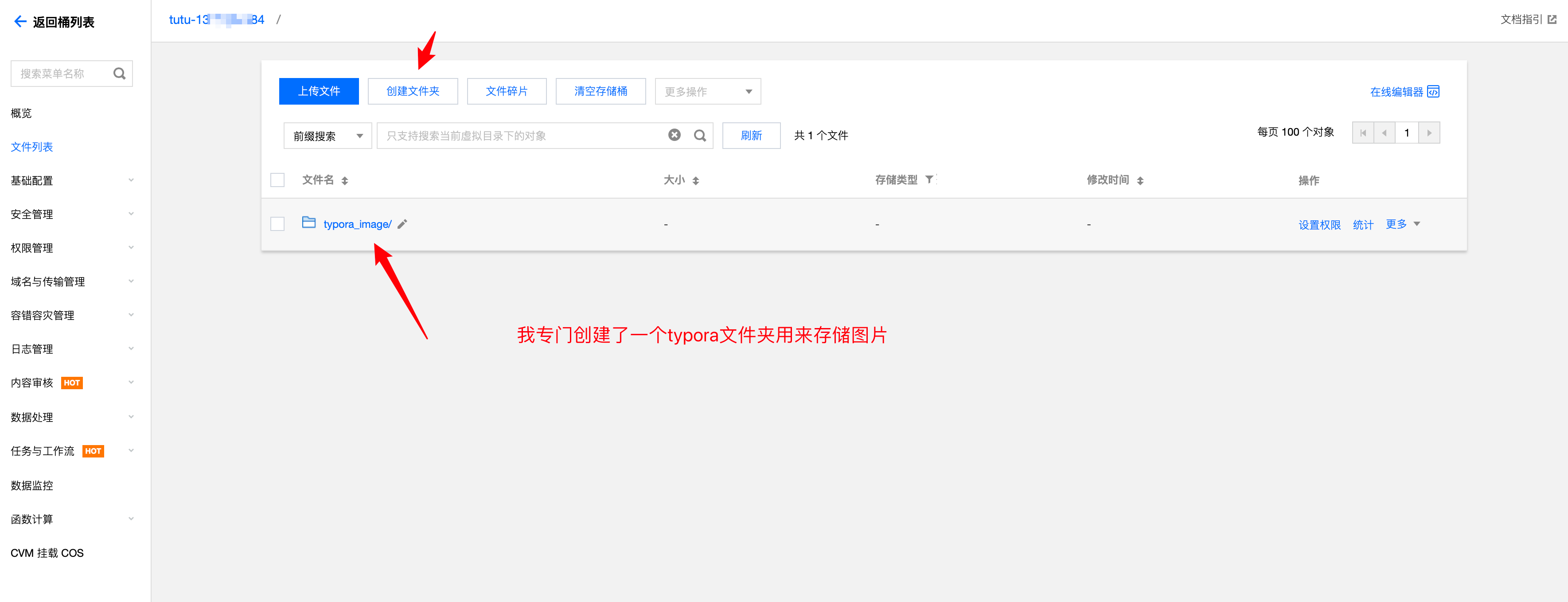Screen dimensions: 1568x602
Task: Click the 上传文件 button
Action: (x=319, y=91)
